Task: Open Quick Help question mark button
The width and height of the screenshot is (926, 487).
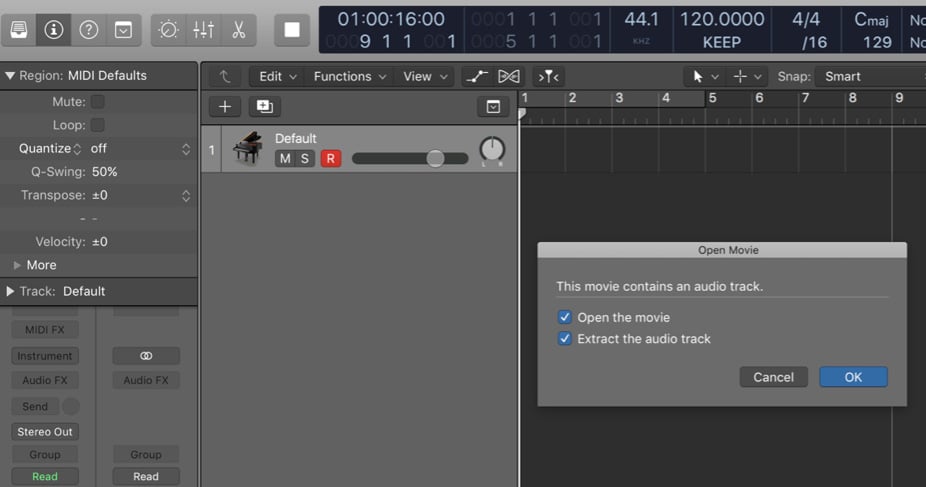Action: (89, 30)
